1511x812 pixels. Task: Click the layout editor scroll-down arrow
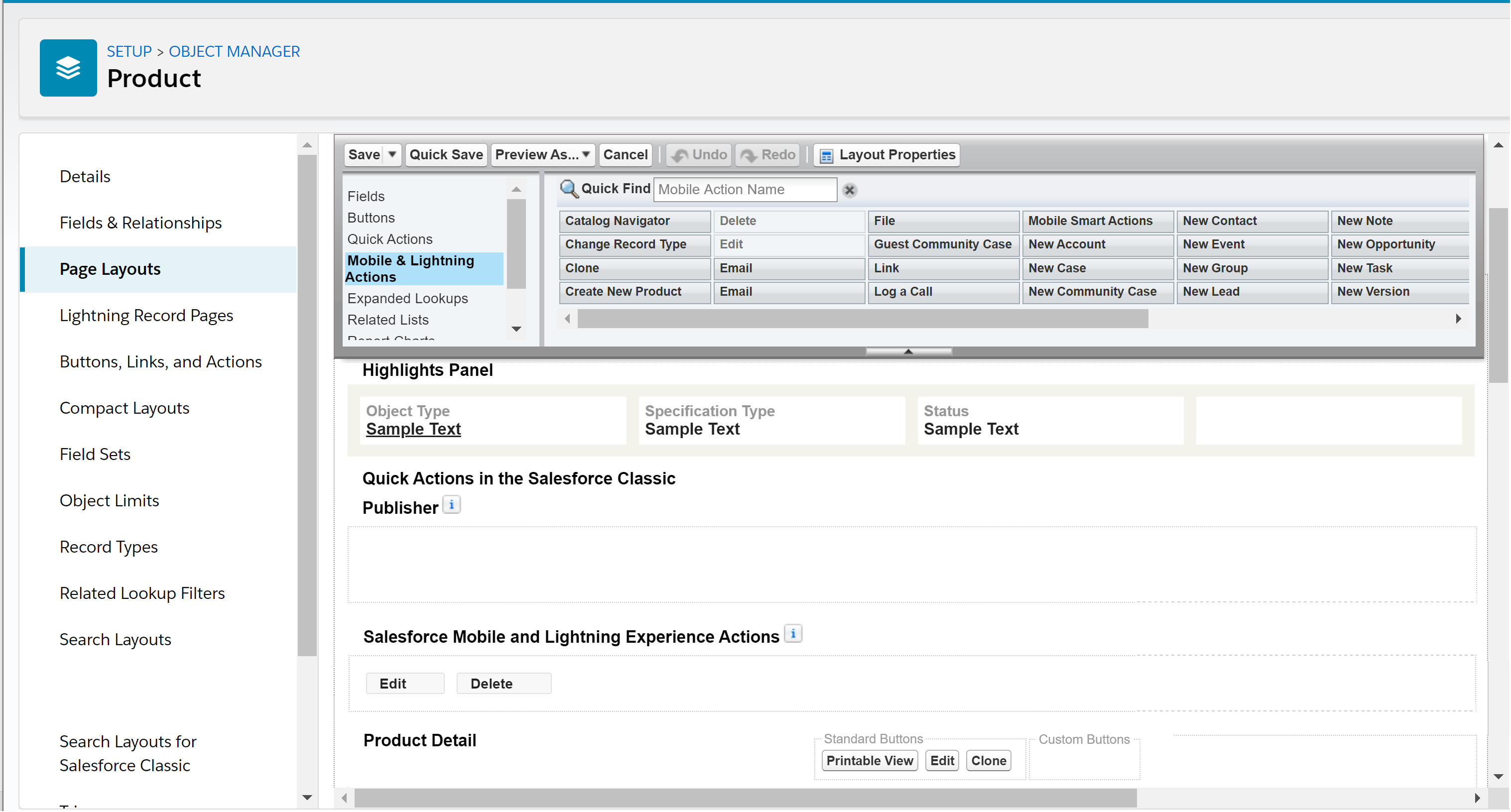click(x=1499, y=777)
